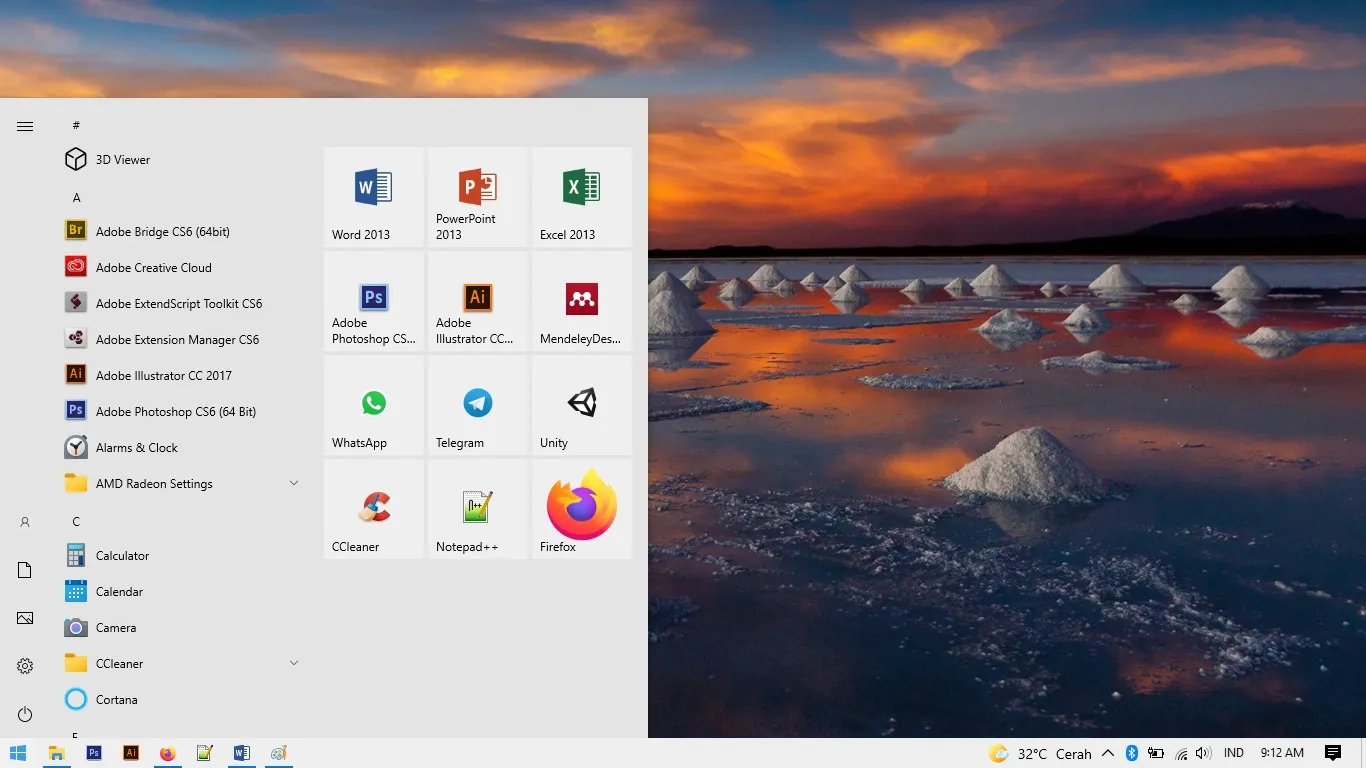
Task: Open Adobe Creative Cloud from app list
Action: point(154,267)
